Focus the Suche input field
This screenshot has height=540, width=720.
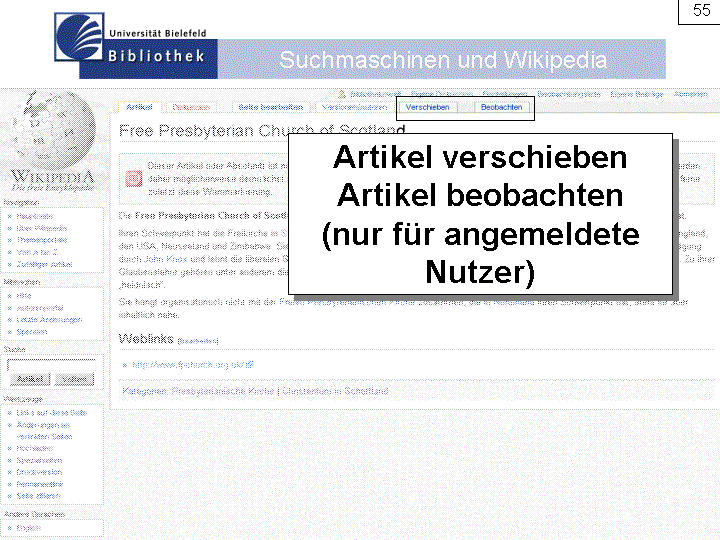[x=52, y=365]
